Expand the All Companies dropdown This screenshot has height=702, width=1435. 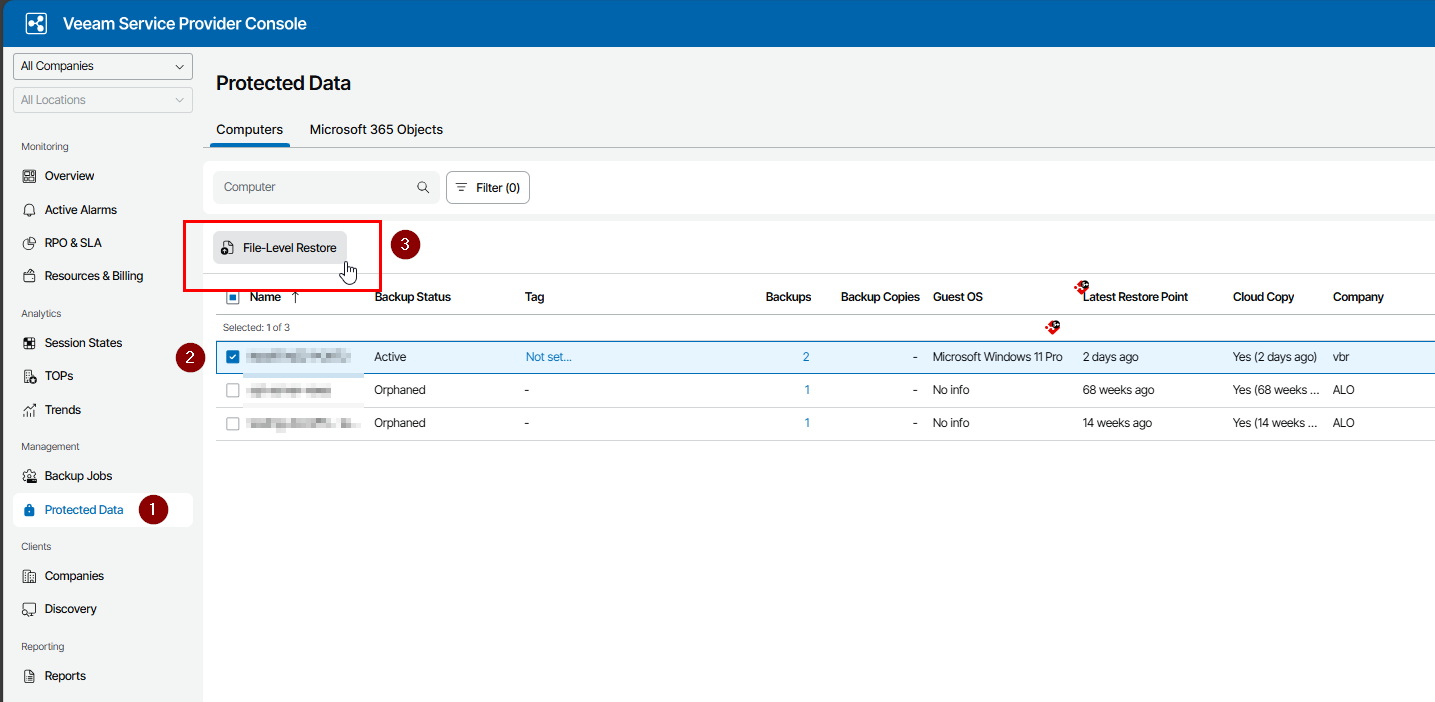point(102,66)
